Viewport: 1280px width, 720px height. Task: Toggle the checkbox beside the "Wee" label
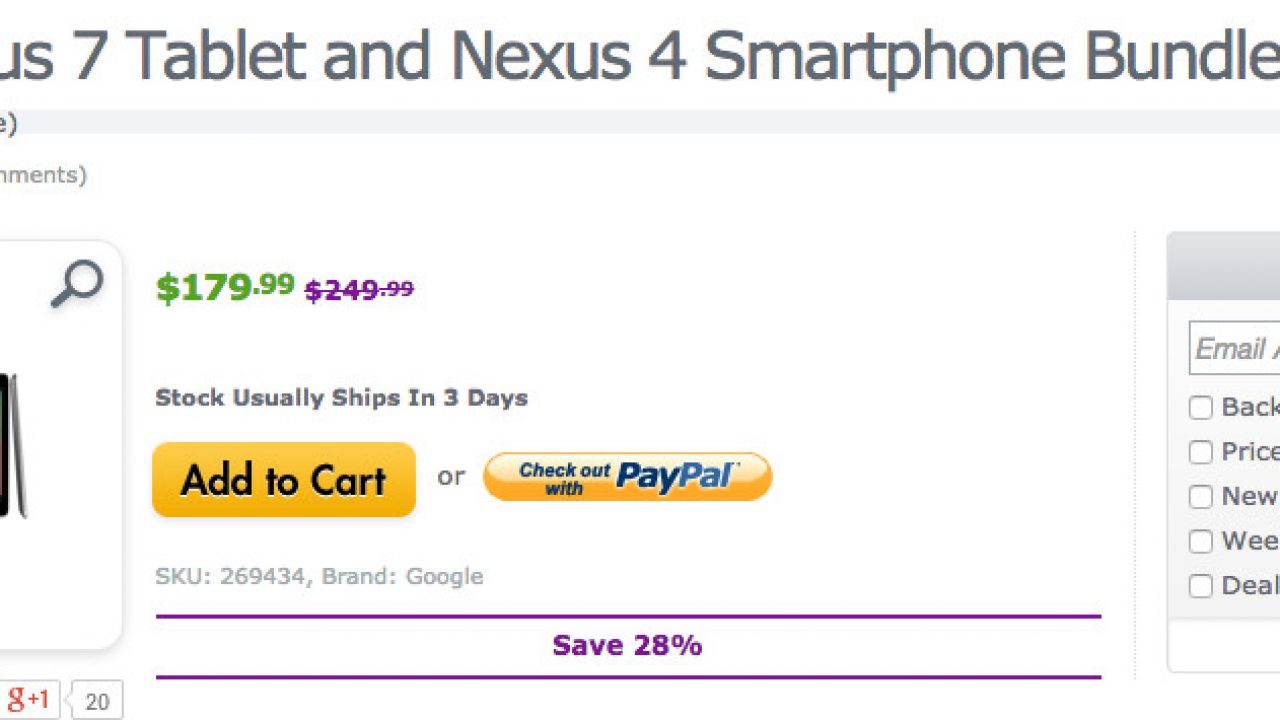coord(1201,541)
